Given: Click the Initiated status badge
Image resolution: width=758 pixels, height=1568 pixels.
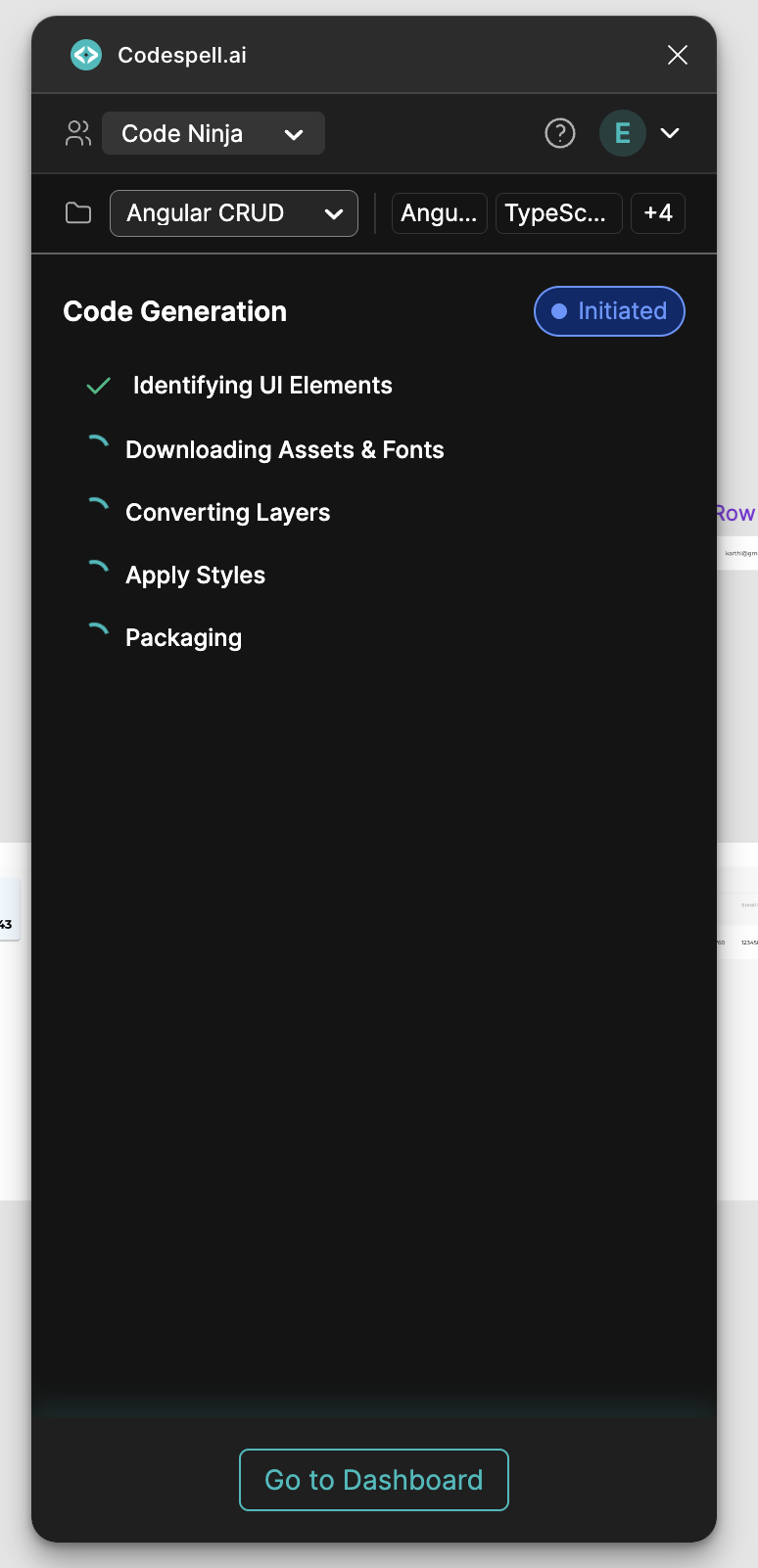Looking at the screenshot, I should (x=609, y=311).
